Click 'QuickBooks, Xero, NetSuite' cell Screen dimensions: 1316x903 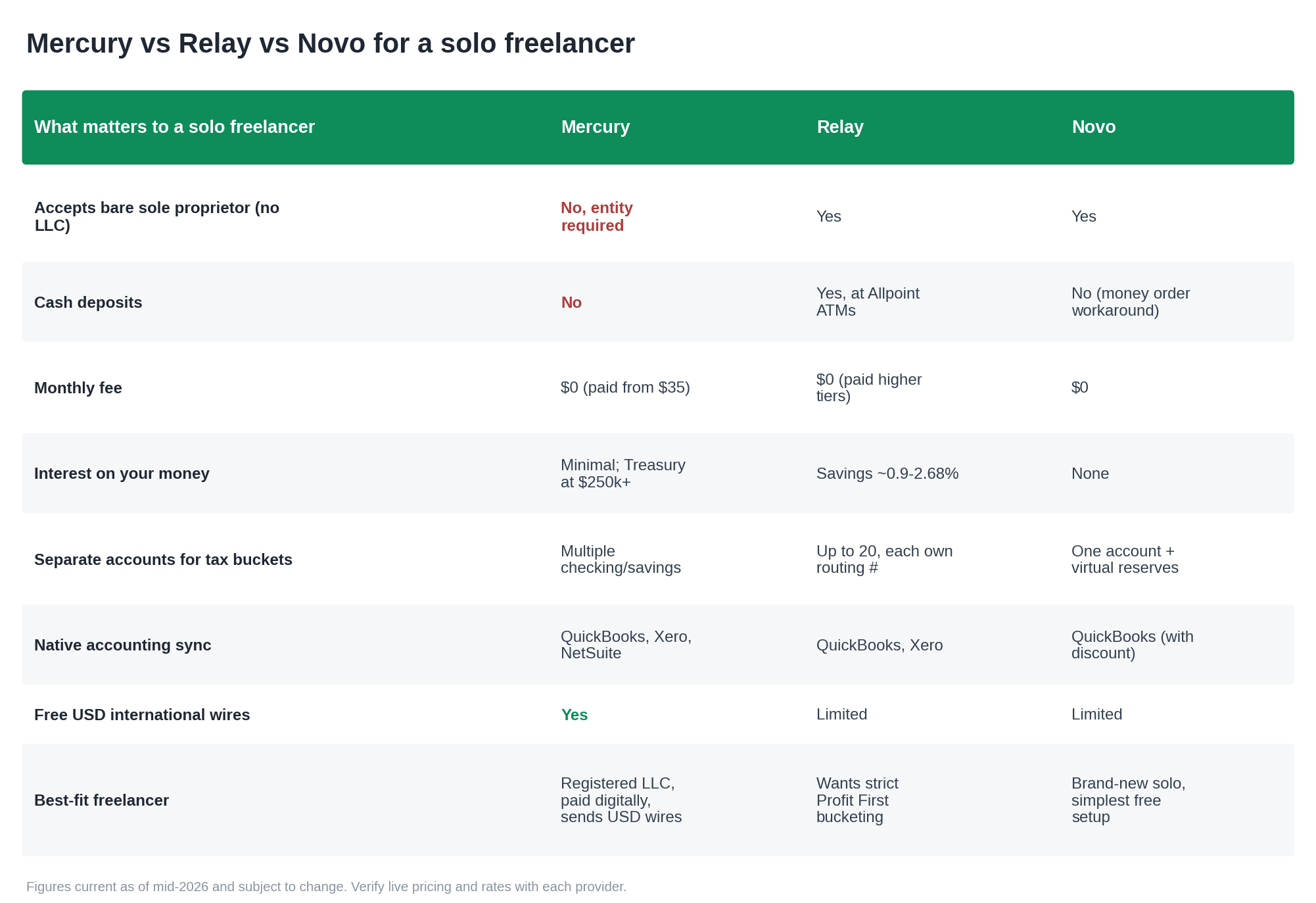pos(626,645)
